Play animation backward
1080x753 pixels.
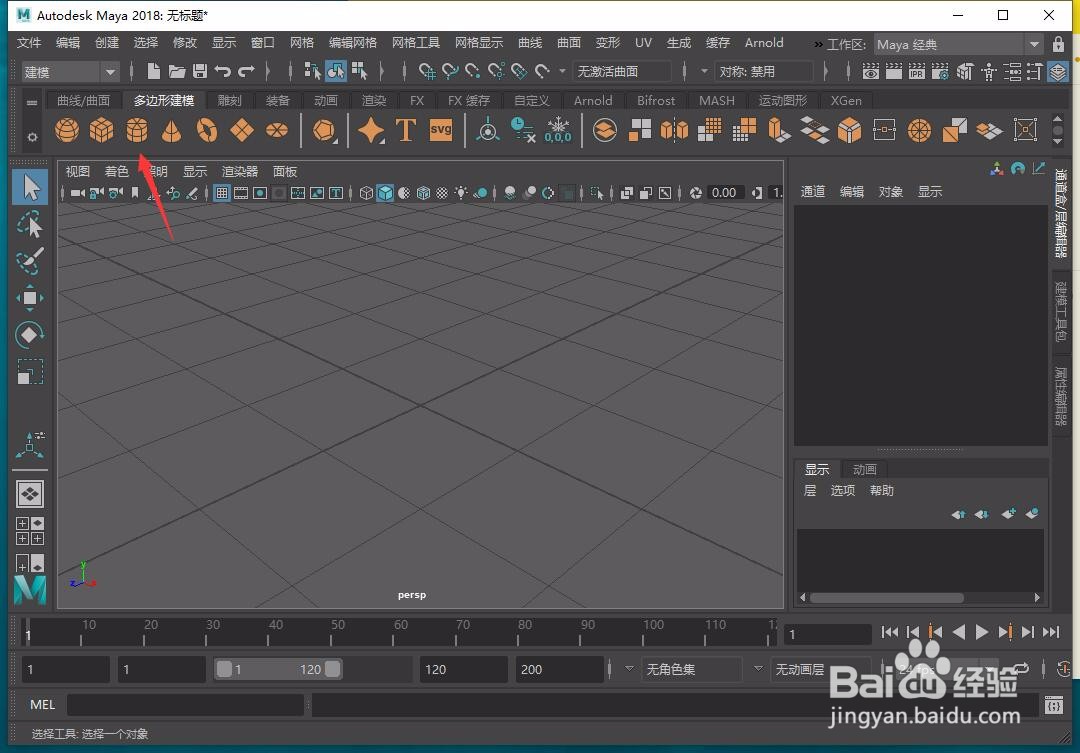[958, 632]
